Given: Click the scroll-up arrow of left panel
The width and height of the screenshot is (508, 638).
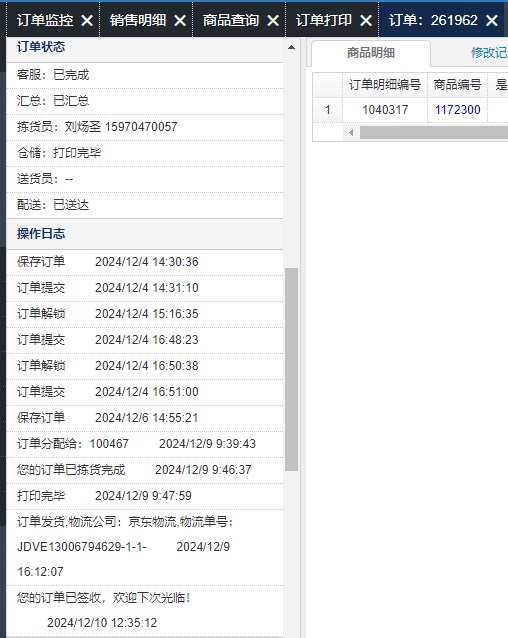Looking at the screenshot, I should [291, 48].
